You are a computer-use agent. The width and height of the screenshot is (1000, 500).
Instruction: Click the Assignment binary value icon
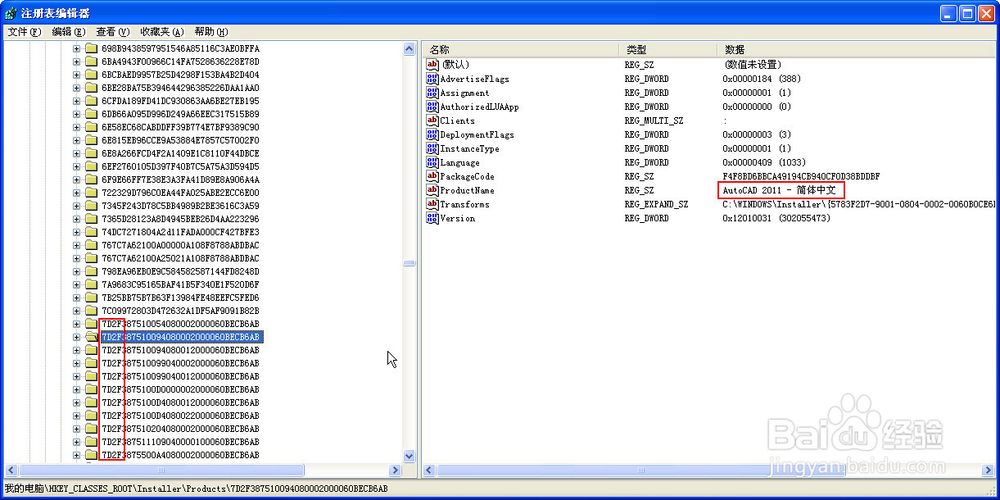pyautogui.click(x=432, y=92)
